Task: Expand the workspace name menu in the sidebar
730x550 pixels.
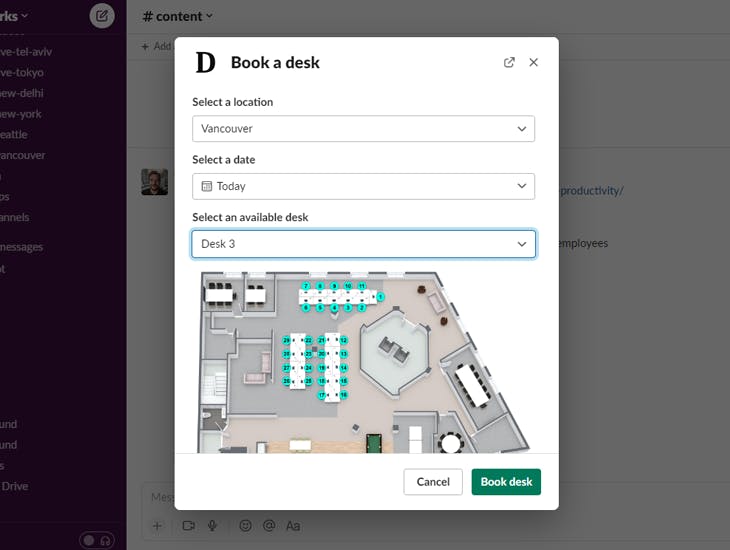Action: pyautogui.click(x=14, y=16)
